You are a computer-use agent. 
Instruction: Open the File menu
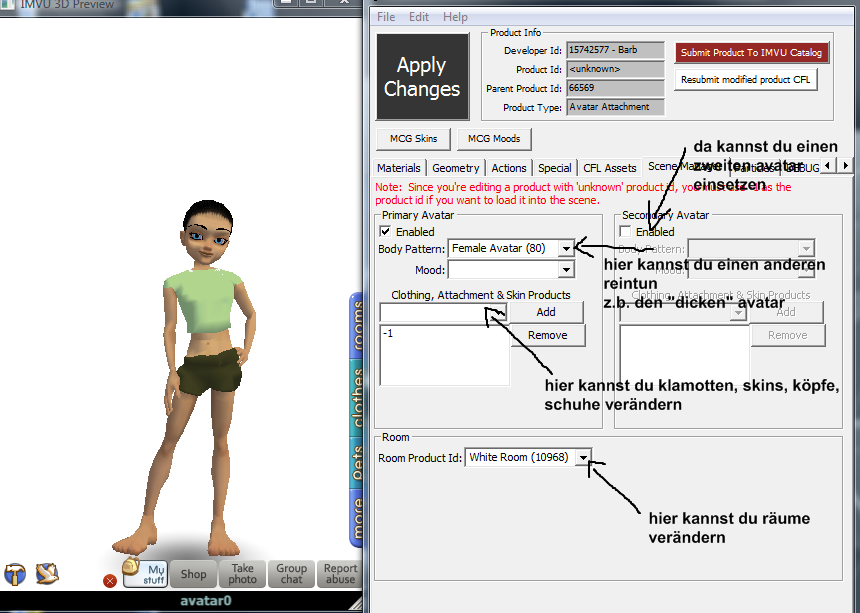[386, 17]
